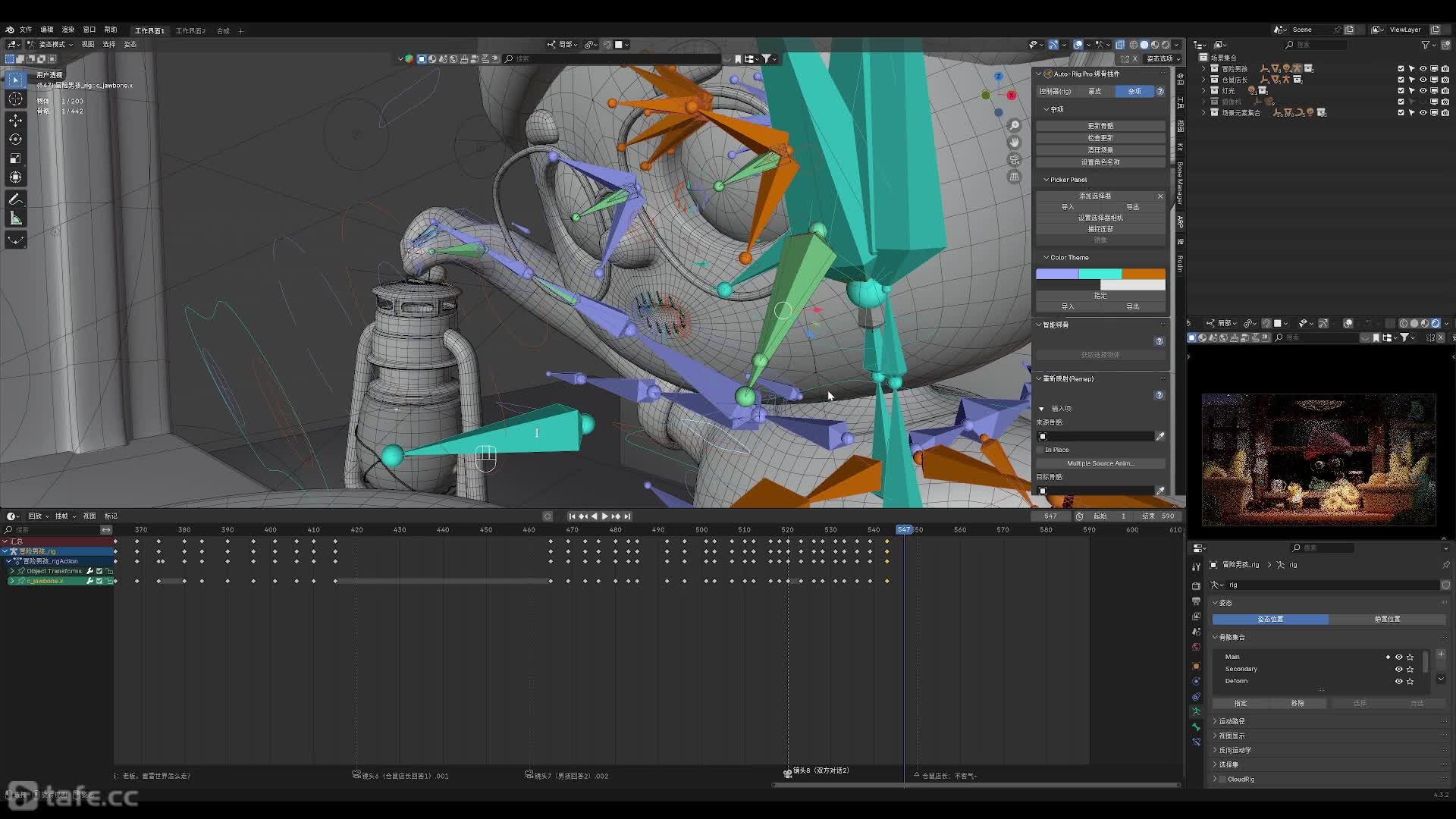
Task: Uncheck the 灯光 collection exclude checkbox
Action: pyautogui.click(x=1401, y=90)
